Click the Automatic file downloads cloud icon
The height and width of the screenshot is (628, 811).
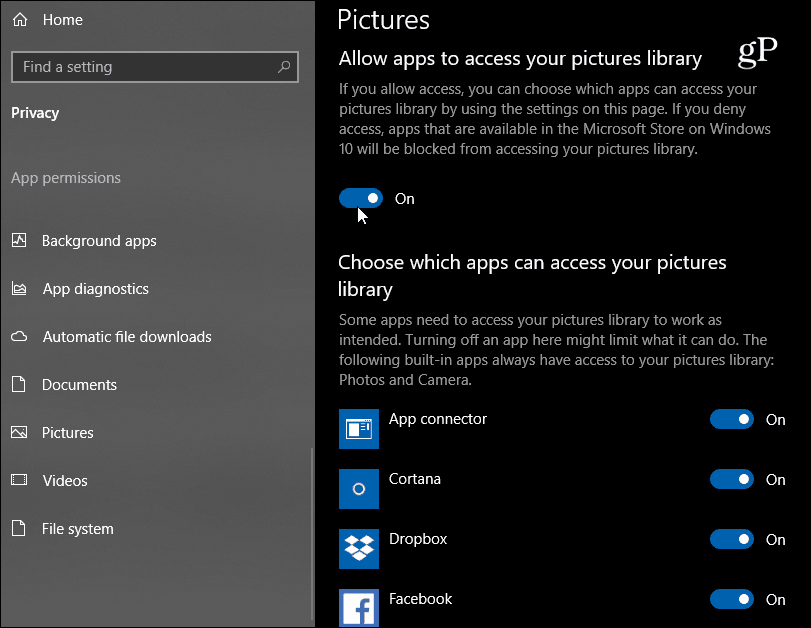click(19, 336)
